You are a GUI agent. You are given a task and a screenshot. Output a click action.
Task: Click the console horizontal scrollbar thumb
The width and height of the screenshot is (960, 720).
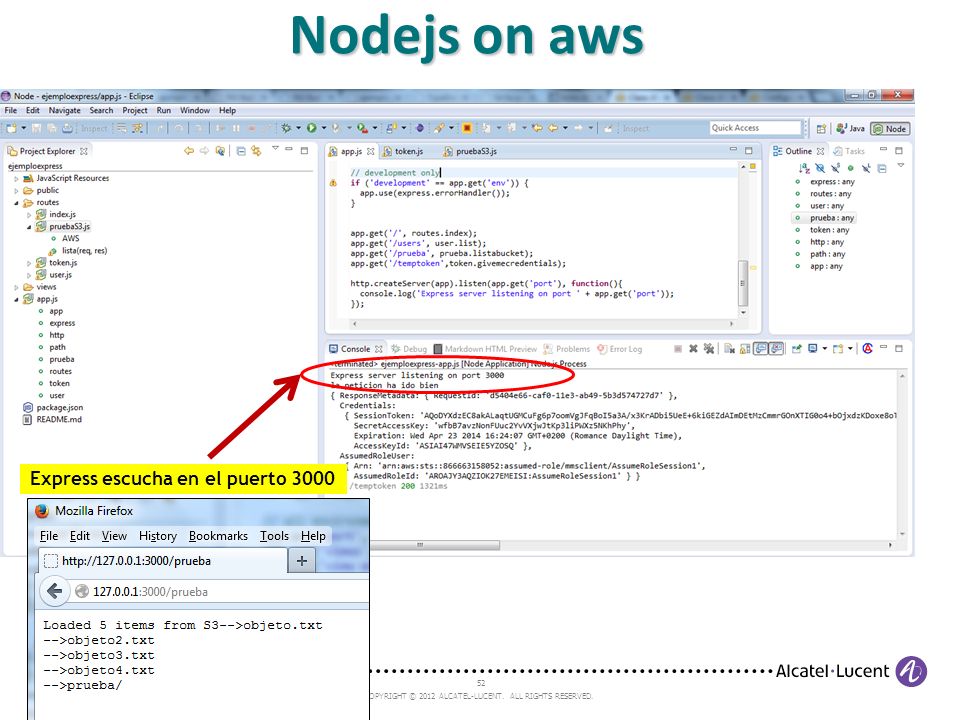coord(435,545)
